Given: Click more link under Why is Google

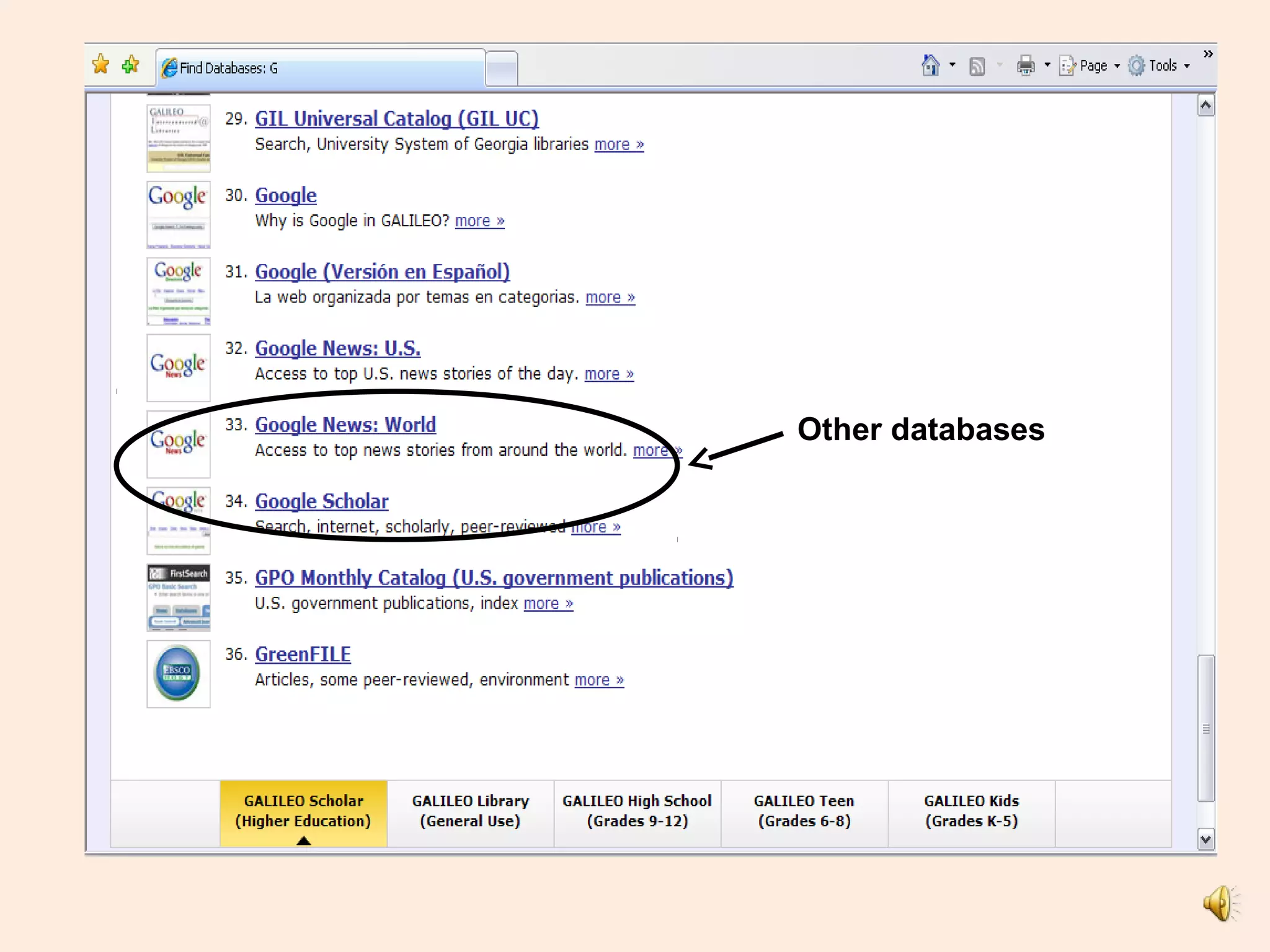Looking at the screenshot, I should tap(479, 221).
